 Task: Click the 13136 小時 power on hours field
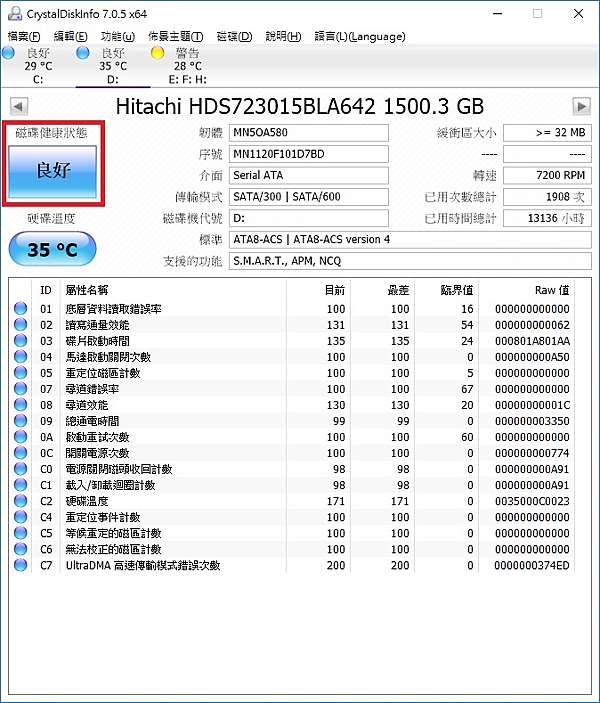point(547,218)
